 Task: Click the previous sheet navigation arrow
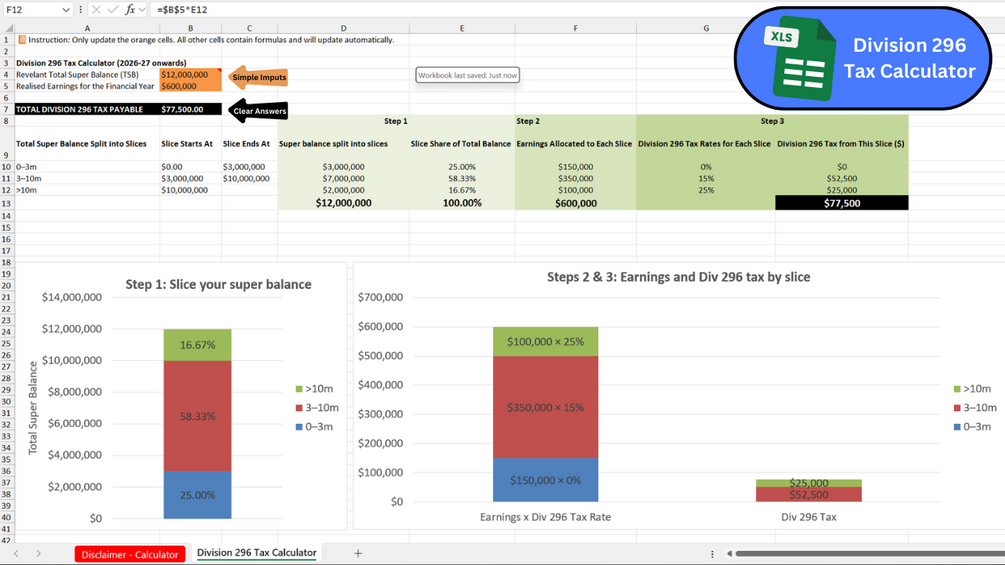pos(16,553)
